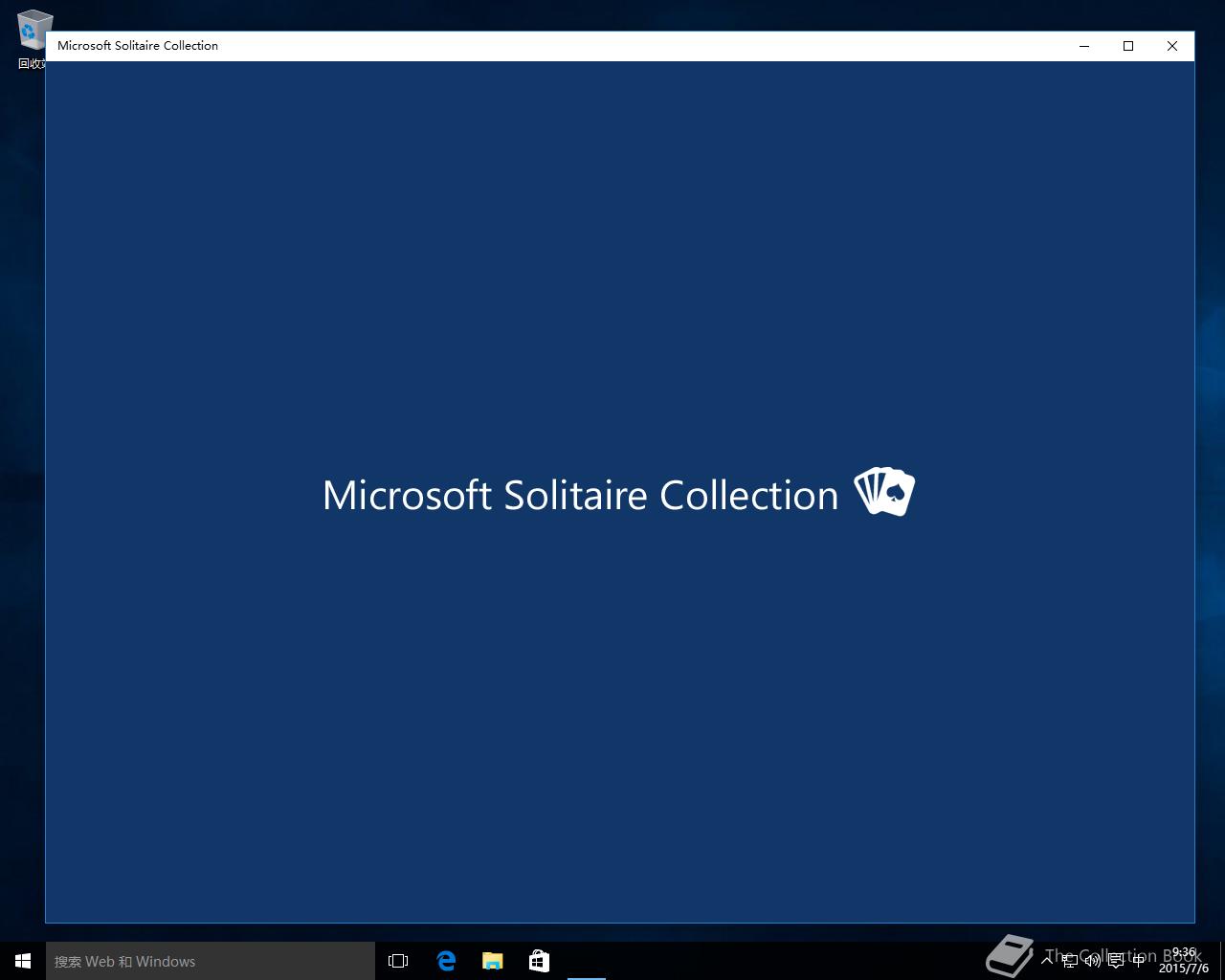The image size is (1225, 980).
Task: Close the Microsoft Solitaire Collection window
Action: click(1172, 46)
